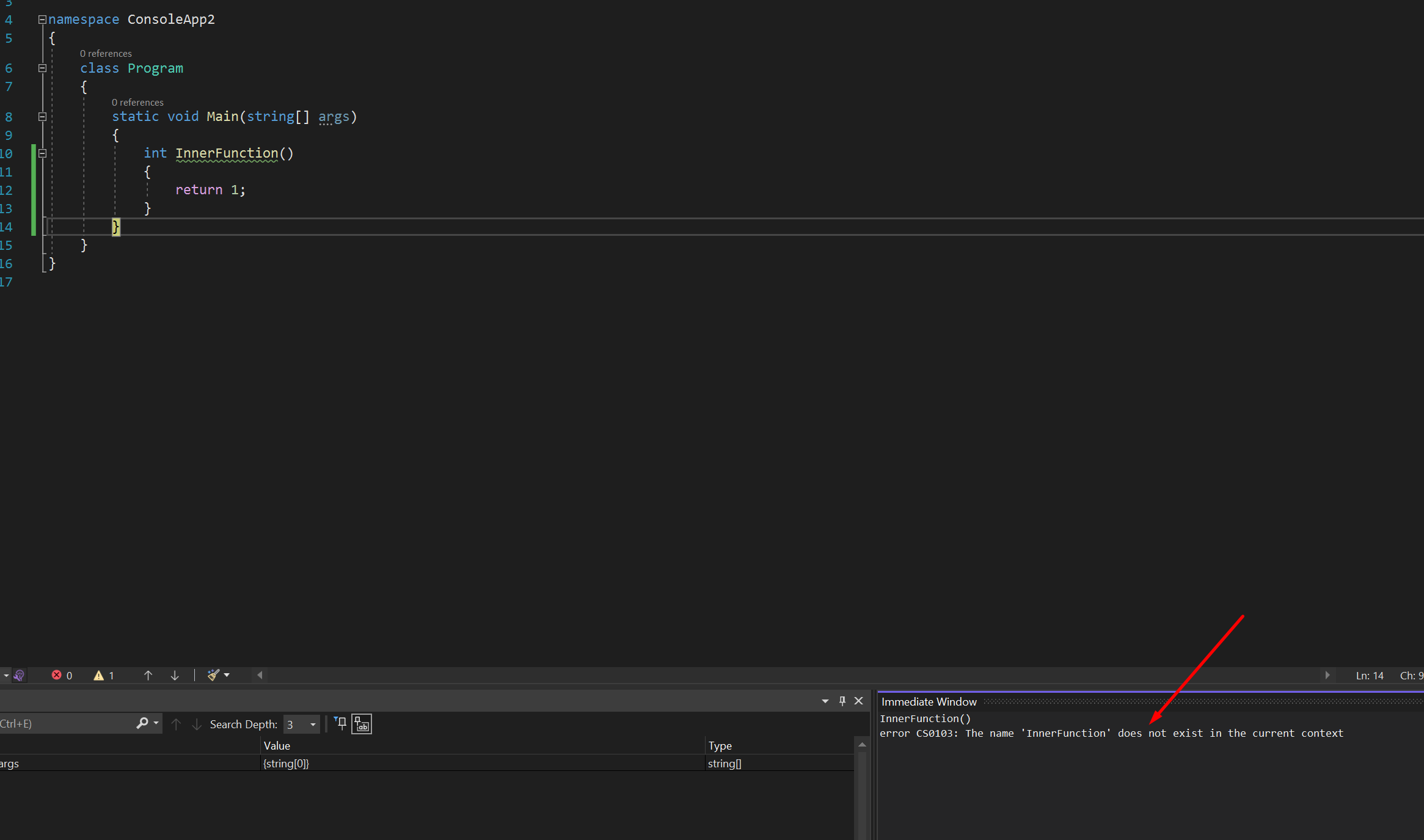Collapse the class Program block
The height and width of the screenshot is (840, 1424).
point(42,68)
